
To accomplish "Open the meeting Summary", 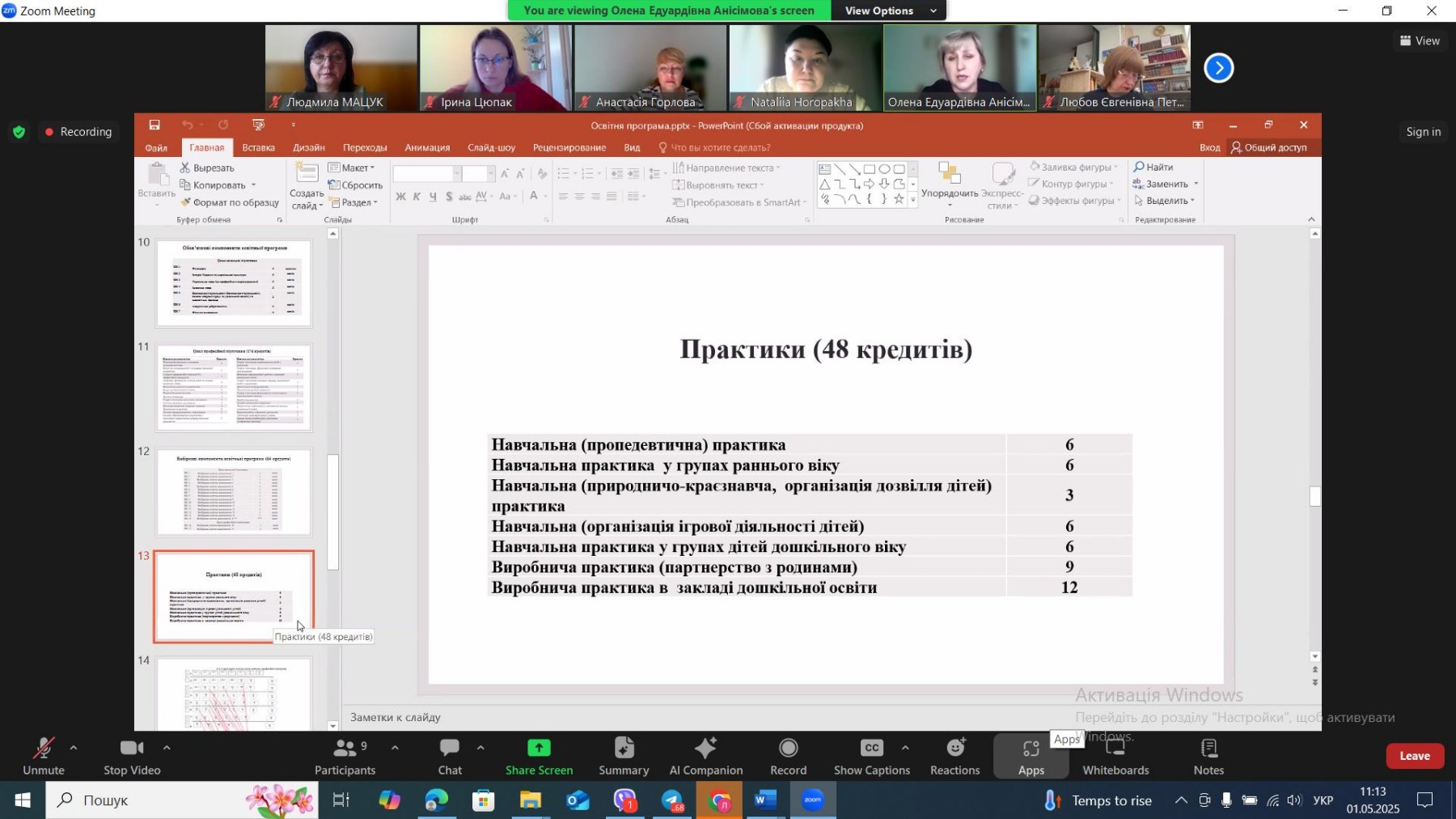I will [624, 756].
